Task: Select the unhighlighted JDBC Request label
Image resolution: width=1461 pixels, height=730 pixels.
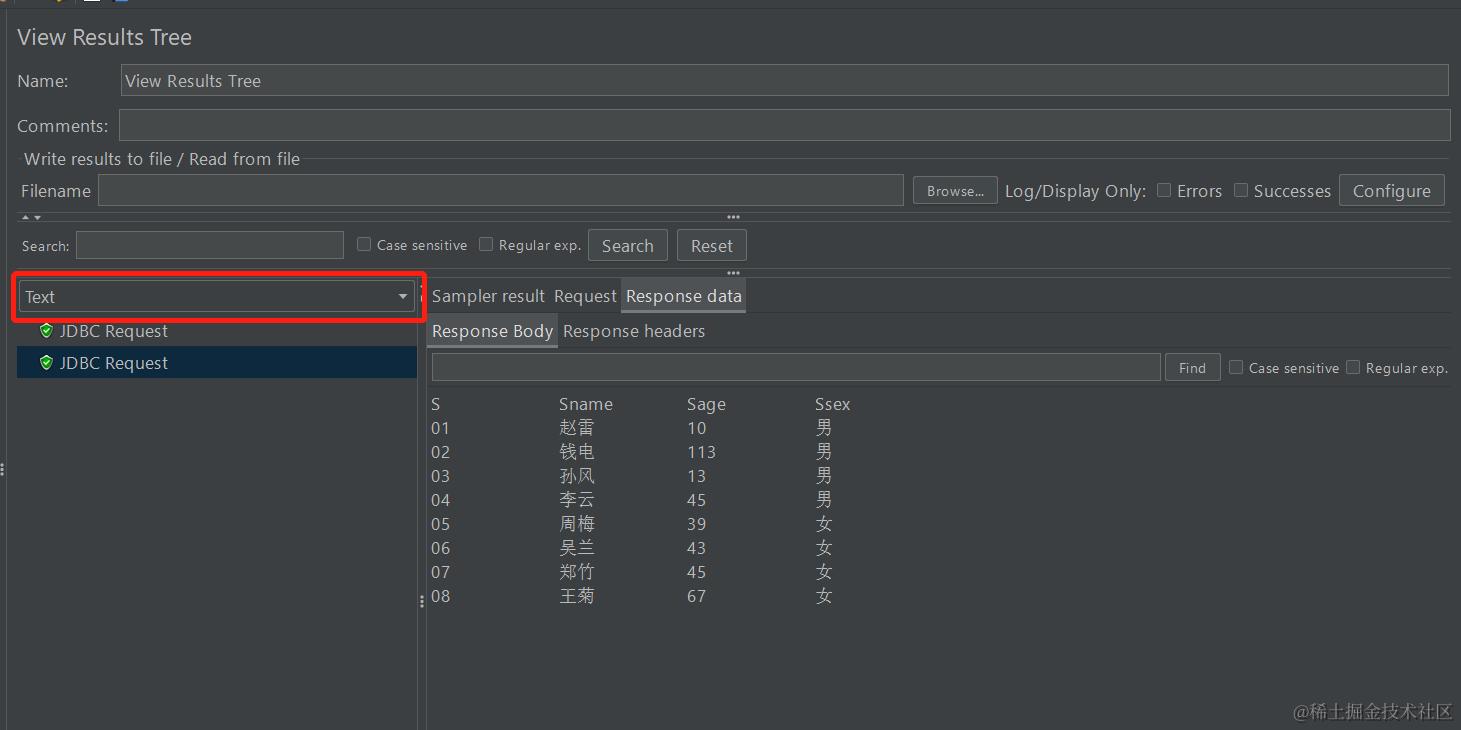Action: click(x=114, y=331)
